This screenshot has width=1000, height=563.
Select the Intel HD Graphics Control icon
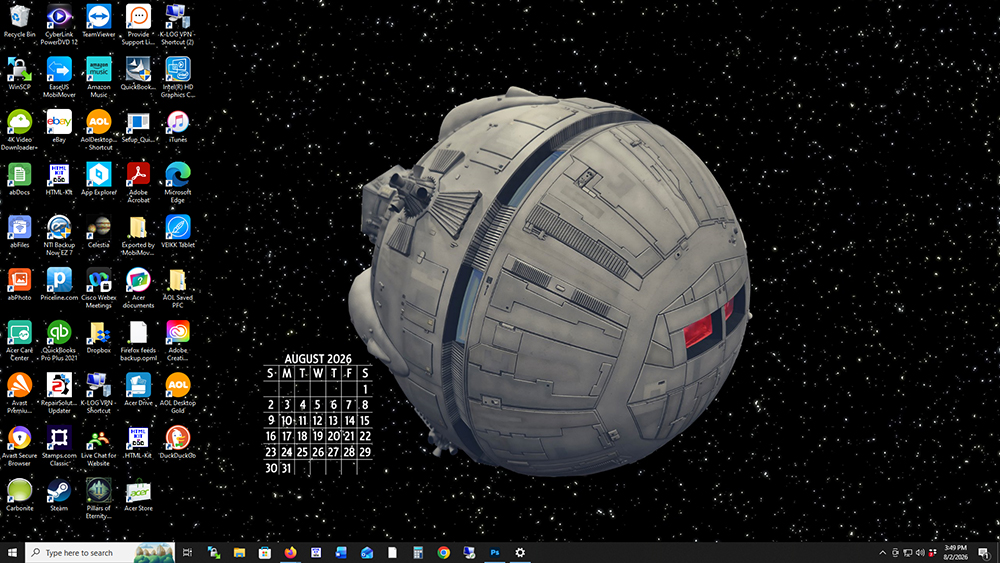[177, 77]
